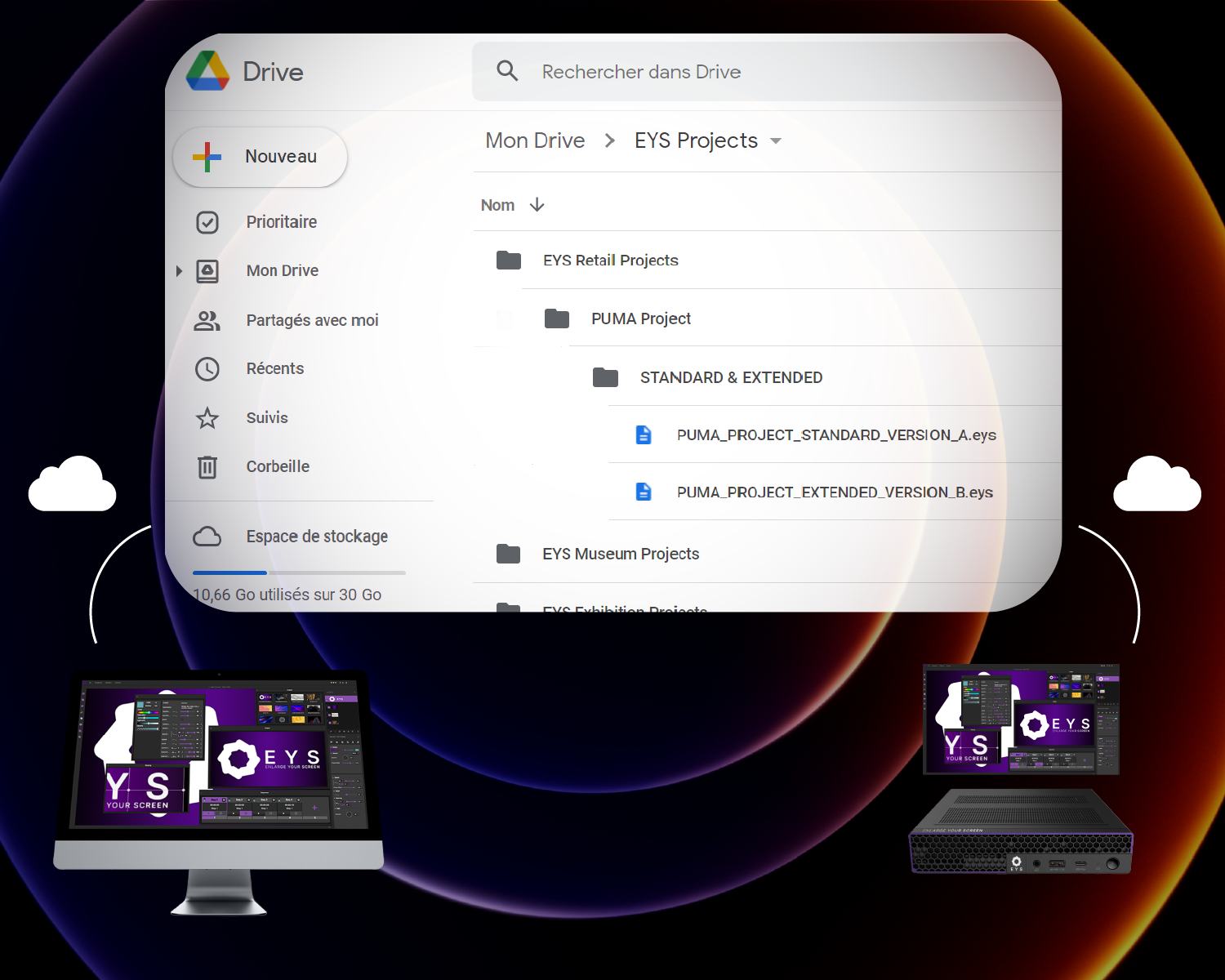Viewport: 1225px width, 980px height.
Task: Select PUMA_PROJECT_STANDARD_VERSION_A.eys file
Action: coord(835,434)
